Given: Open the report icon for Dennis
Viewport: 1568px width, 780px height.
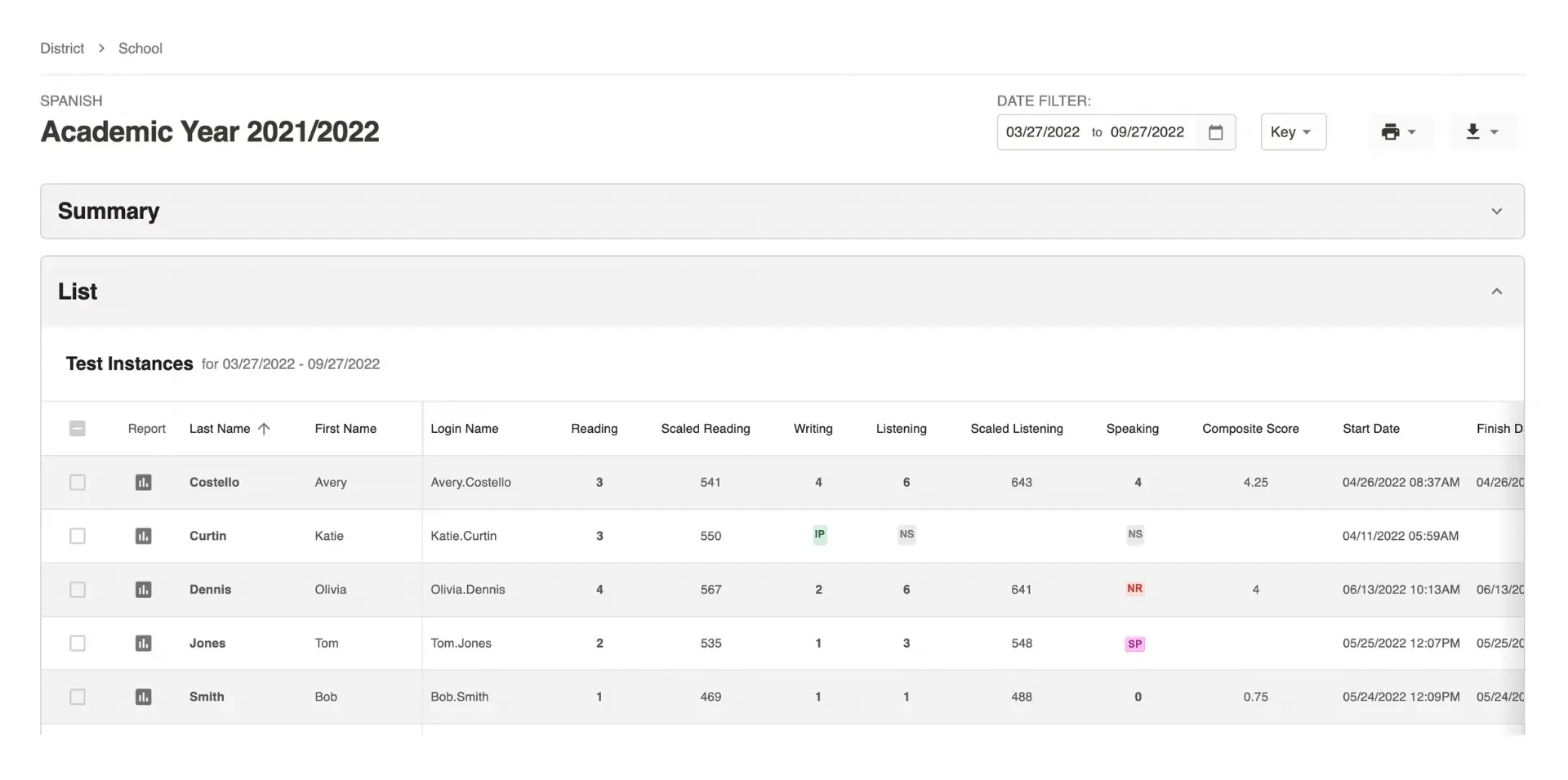Looking at the screenshot, I should [x=143, y=590].
